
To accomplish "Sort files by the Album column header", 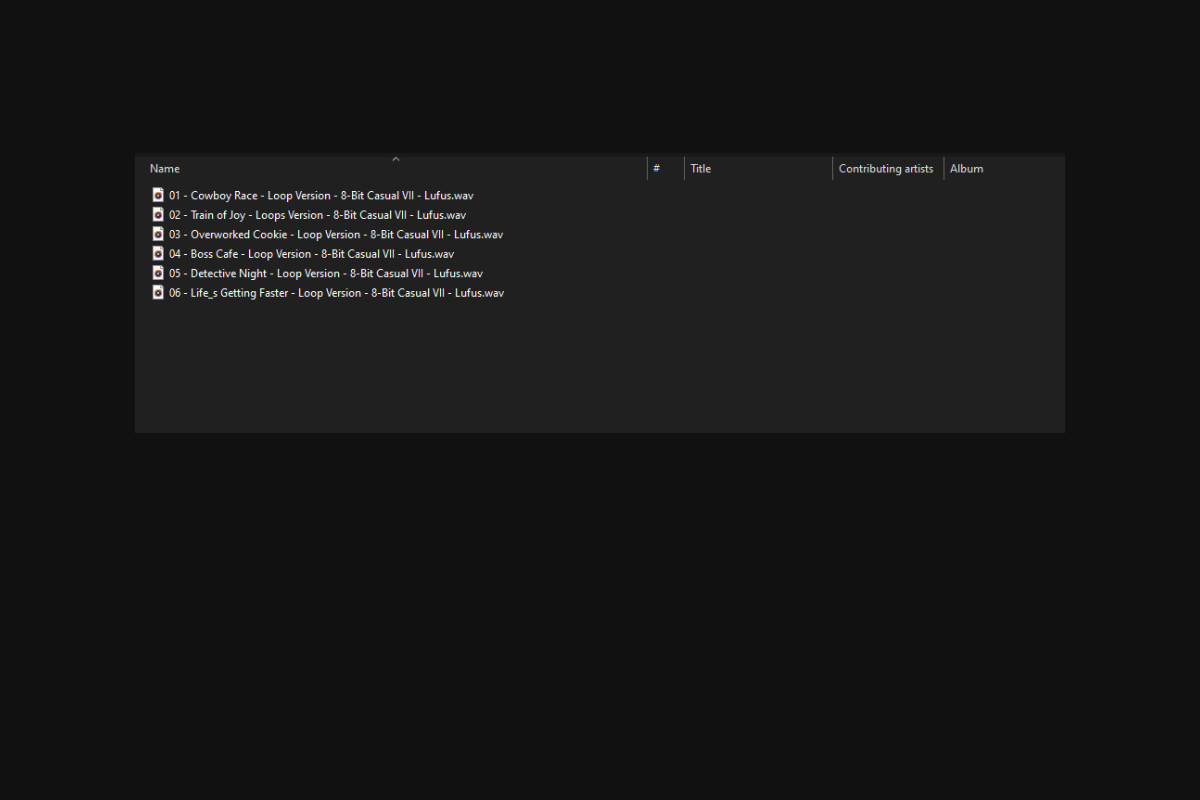I will click(x=967, y=169).
